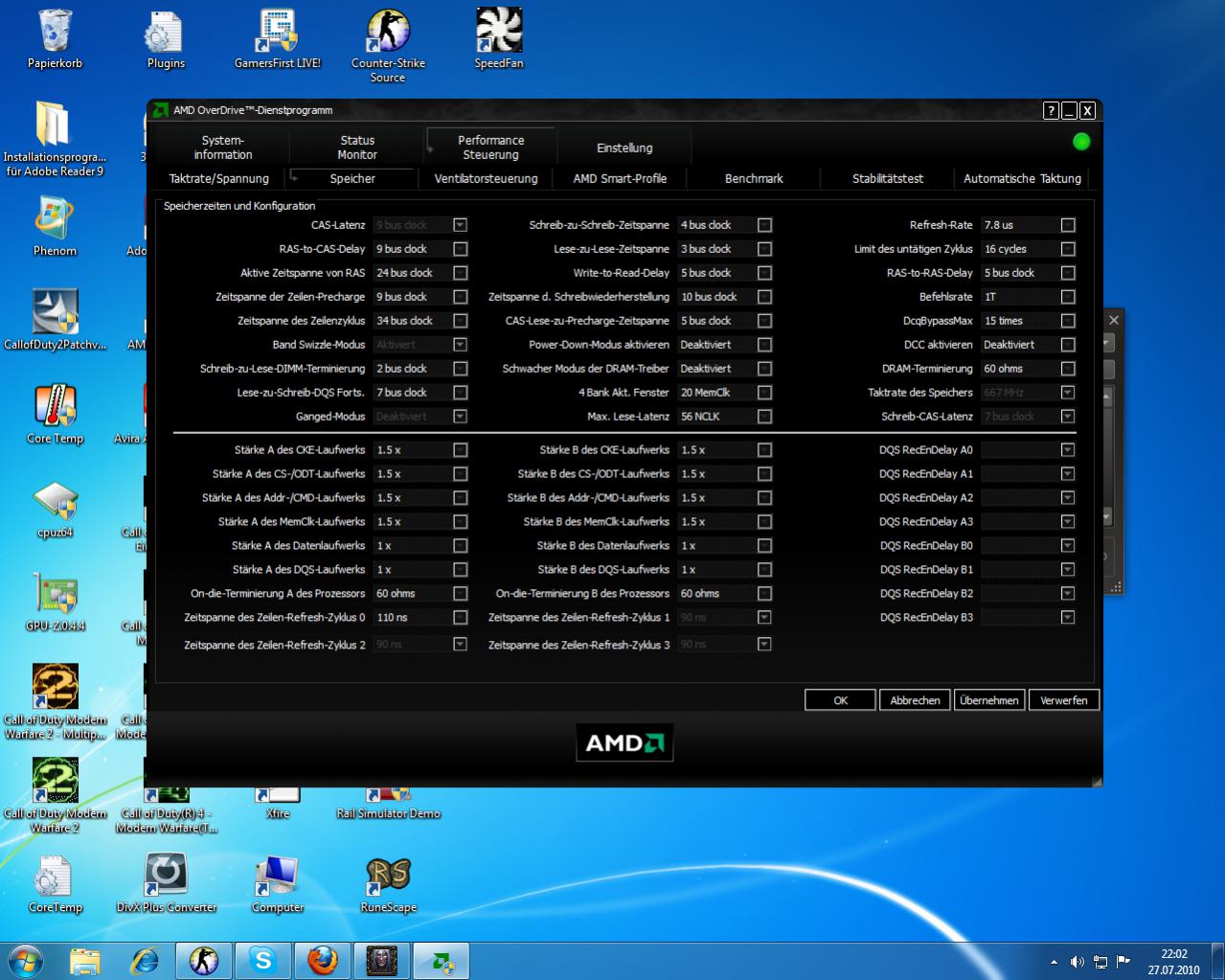Open Internet Explorer from the taskbar

click(x=145, y=960)
